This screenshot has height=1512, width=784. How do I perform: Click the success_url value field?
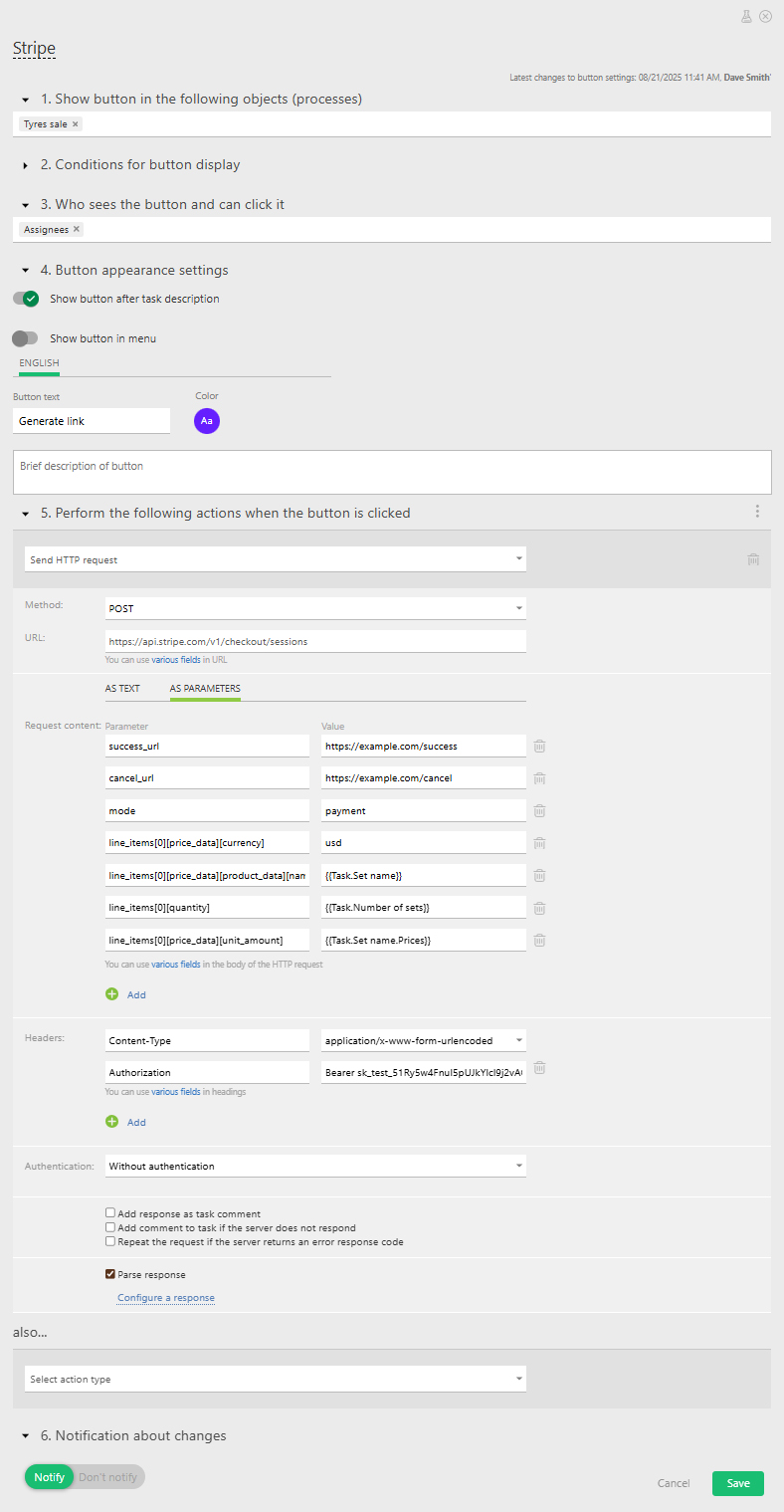424,746
